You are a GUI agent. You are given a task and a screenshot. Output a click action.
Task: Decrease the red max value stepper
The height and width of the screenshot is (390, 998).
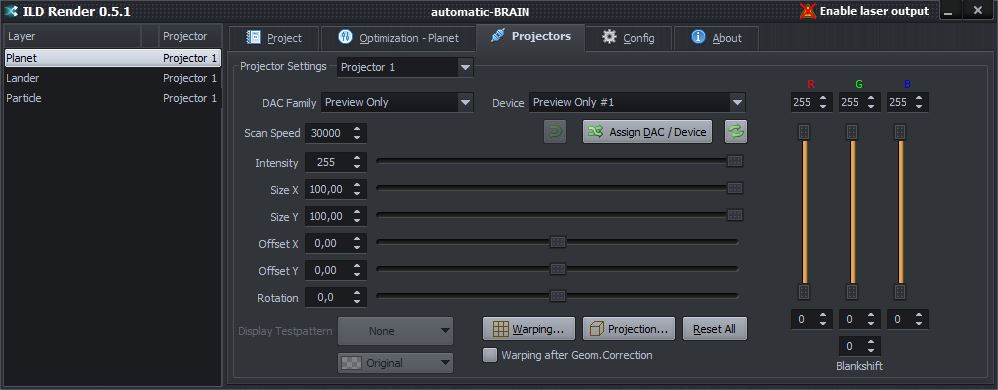824,107
